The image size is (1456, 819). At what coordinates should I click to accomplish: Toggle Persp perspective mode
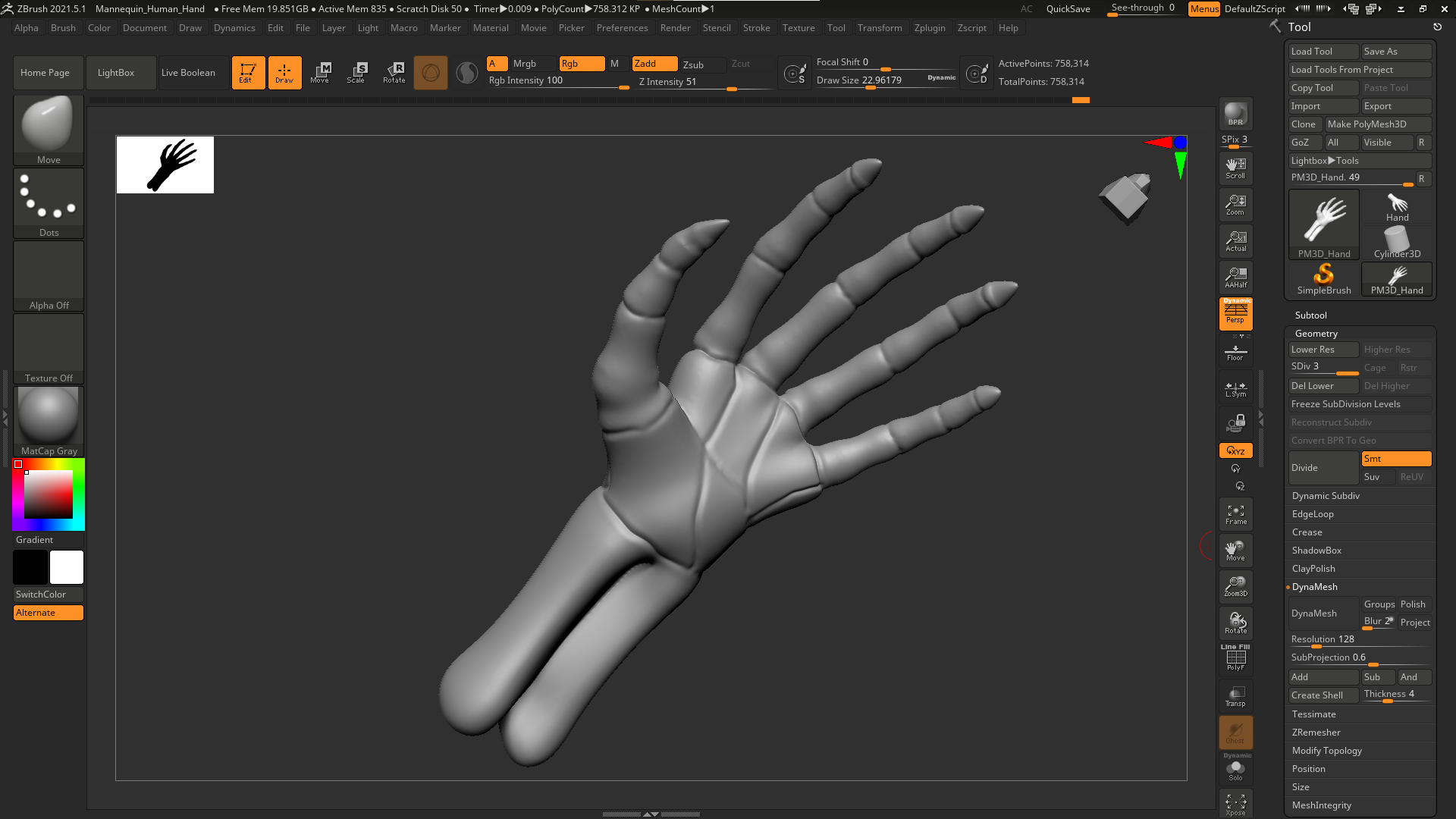[1235, 313]
